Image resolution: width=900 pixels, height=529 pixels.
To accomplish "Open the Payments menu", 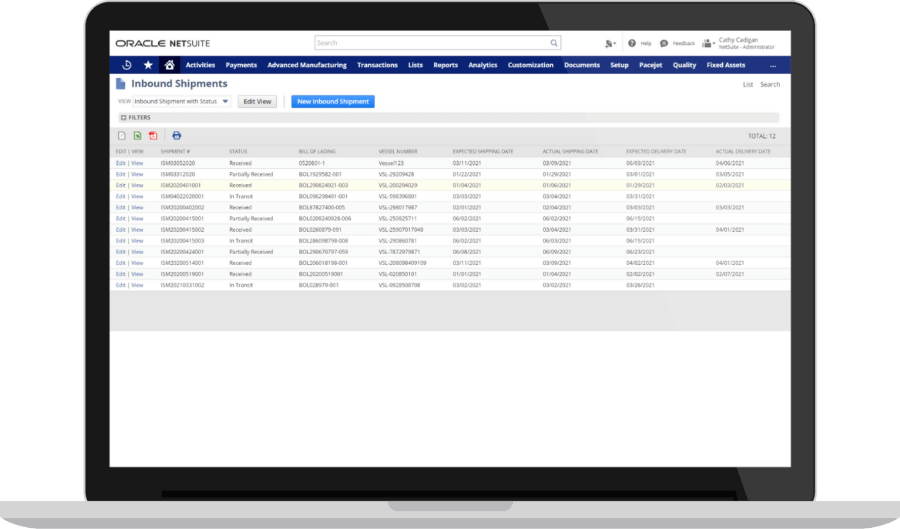I will [x=241, y=65].
